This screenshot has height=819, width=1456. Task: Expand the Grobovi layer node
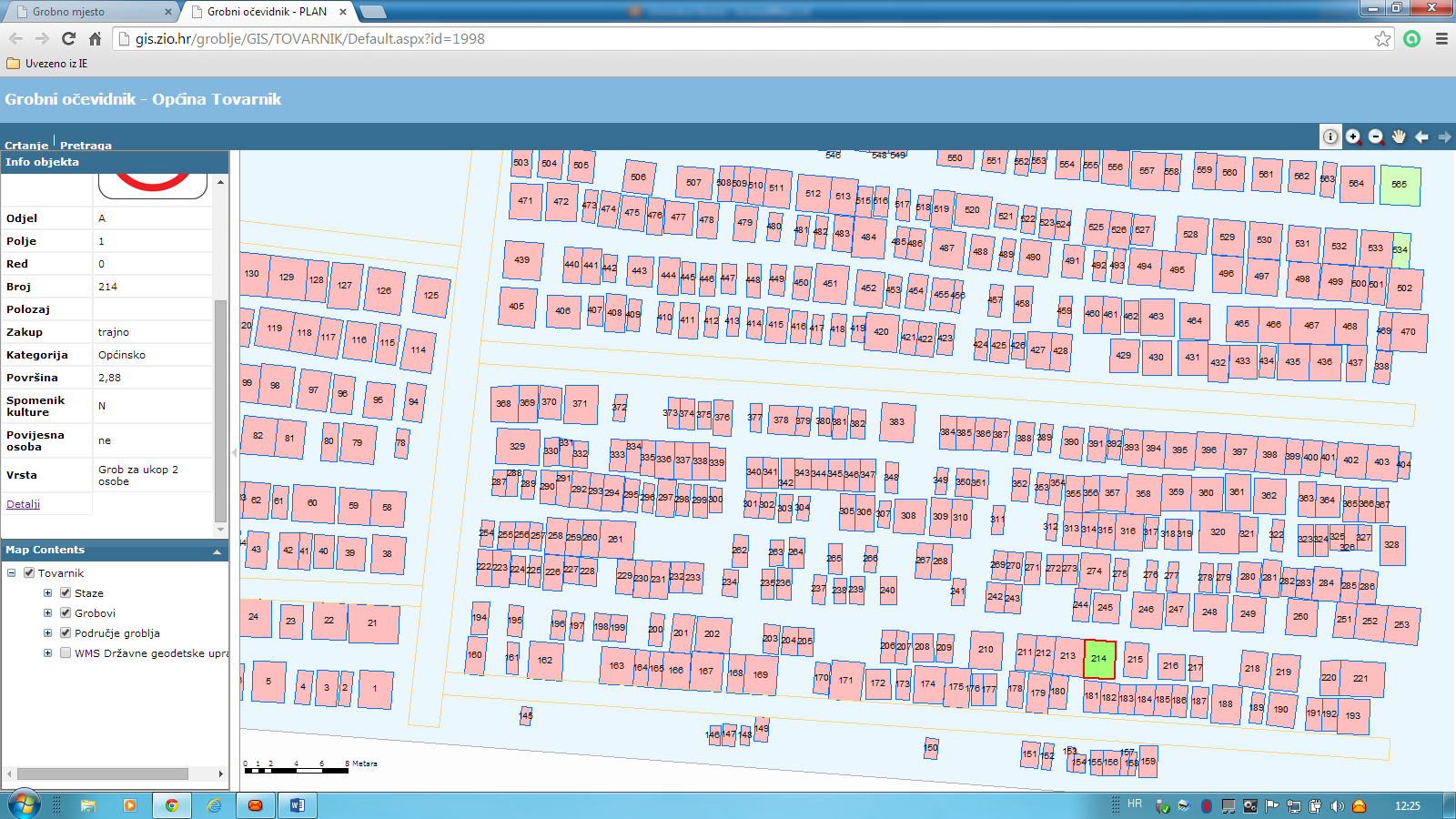(x=47, y=612)
